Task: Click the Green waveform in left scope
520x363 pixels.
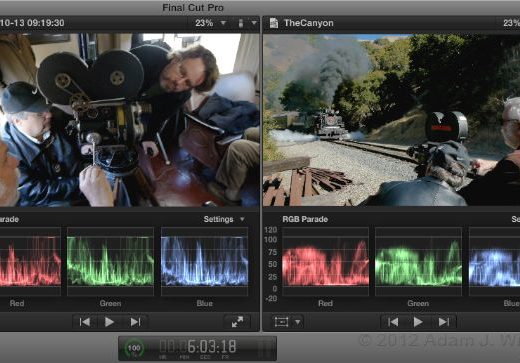Action: coord(110,262)
